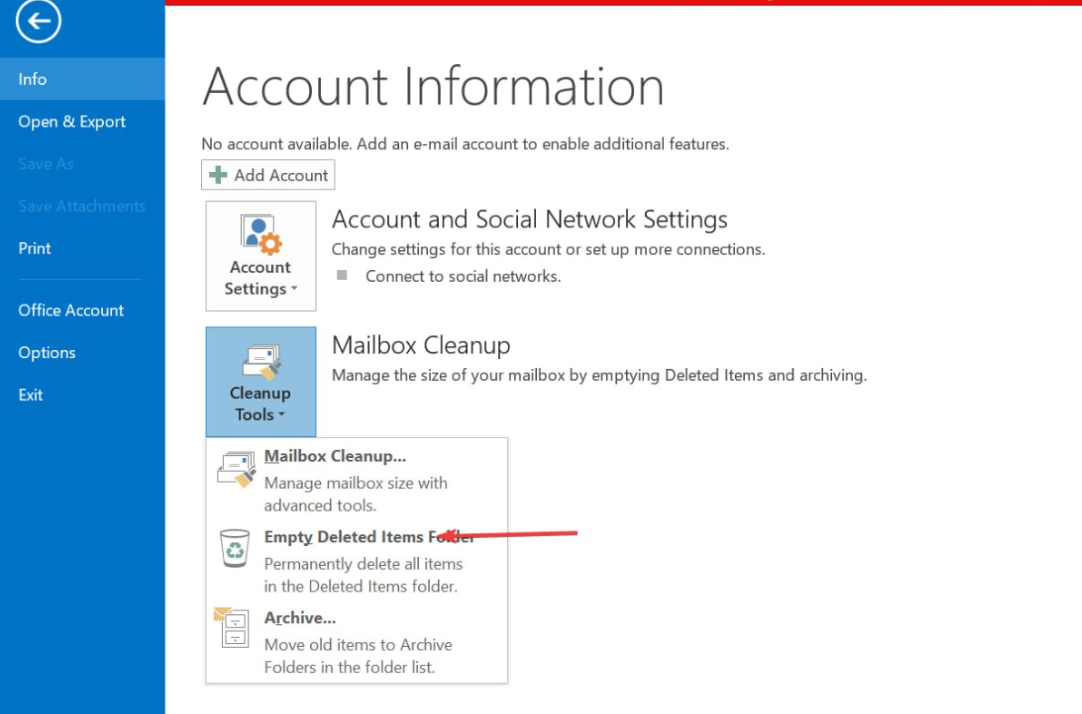Click 'Manage the size of your mailbox' text
This screenshot has width=1082, height=714.
pos(599,375)
